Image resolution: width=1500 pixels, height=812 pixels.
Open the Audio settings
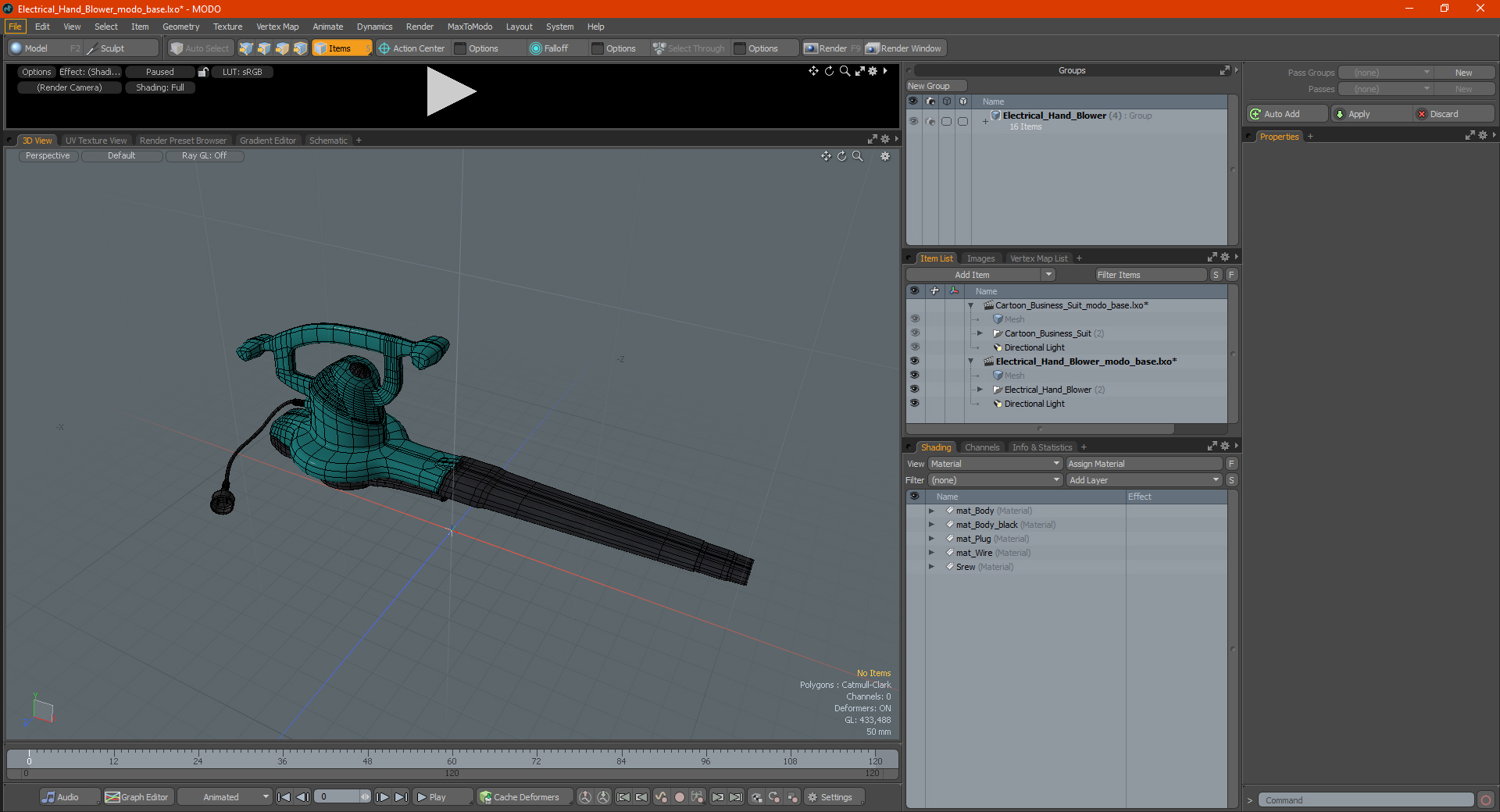tap(70, 797)
